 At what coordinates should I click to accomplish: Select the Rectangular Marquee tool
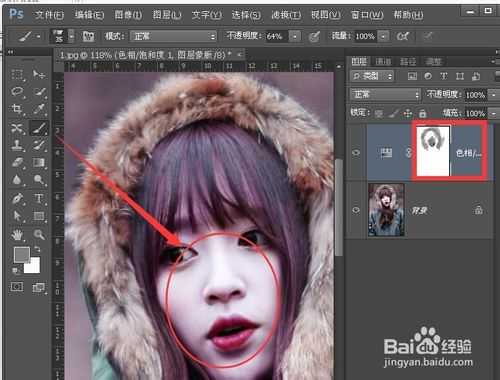click(x=17, y=74)
